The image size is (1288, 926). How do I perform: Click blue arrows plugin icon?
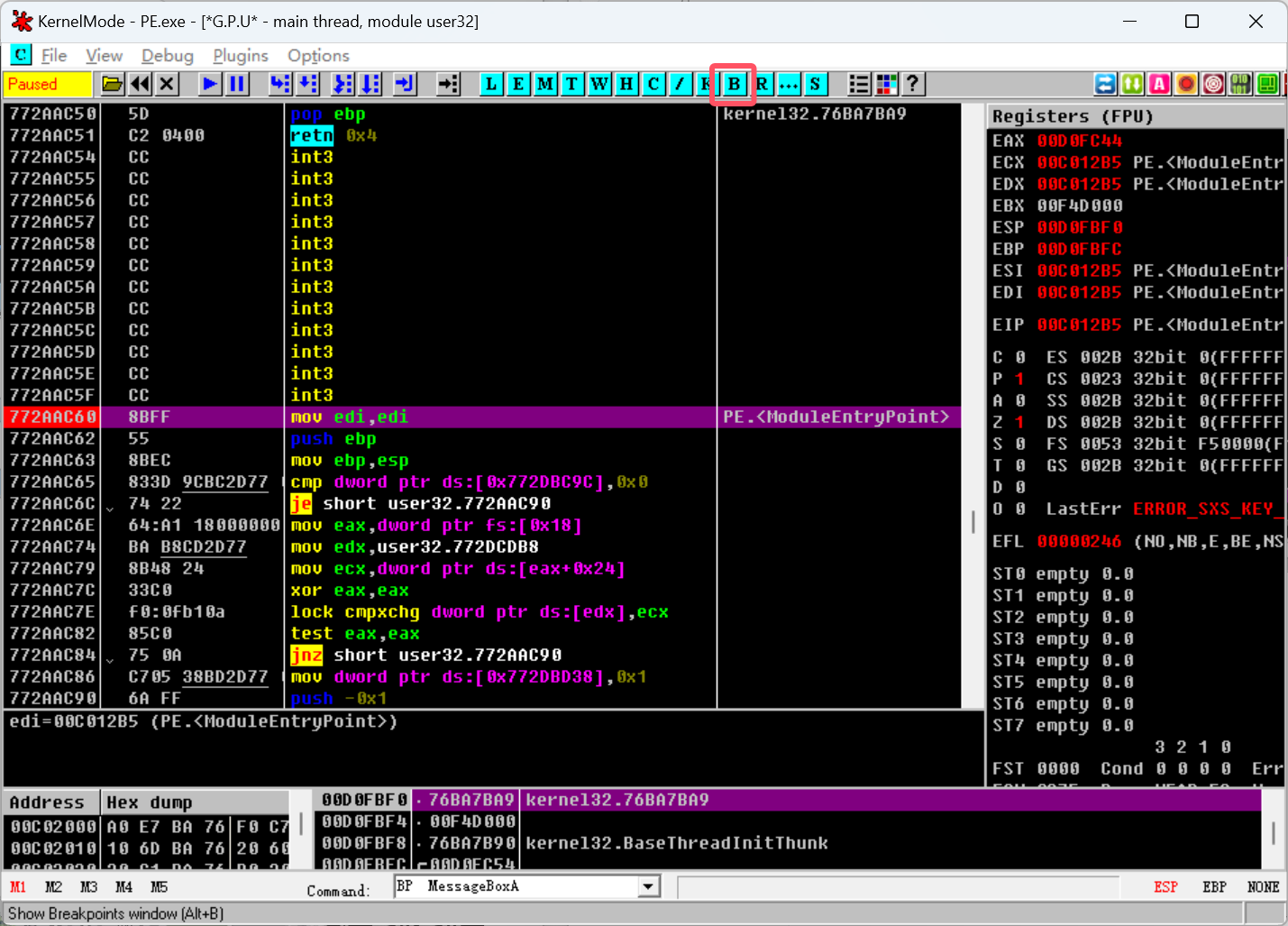pos(1105,84)
